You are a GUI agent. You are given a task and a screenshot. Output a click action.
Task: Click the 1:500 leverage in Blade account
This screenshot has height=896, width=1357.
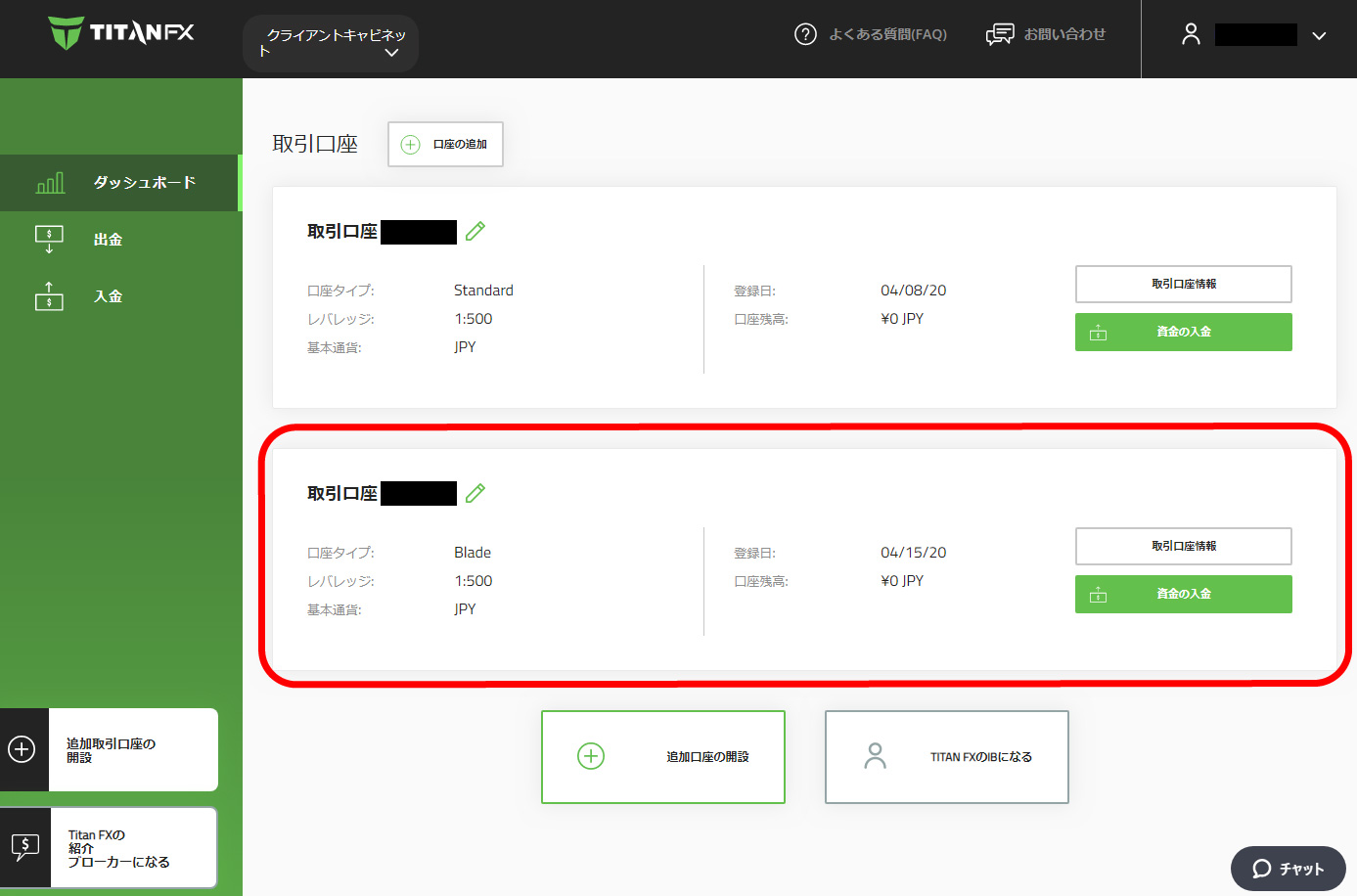(474, 581)
